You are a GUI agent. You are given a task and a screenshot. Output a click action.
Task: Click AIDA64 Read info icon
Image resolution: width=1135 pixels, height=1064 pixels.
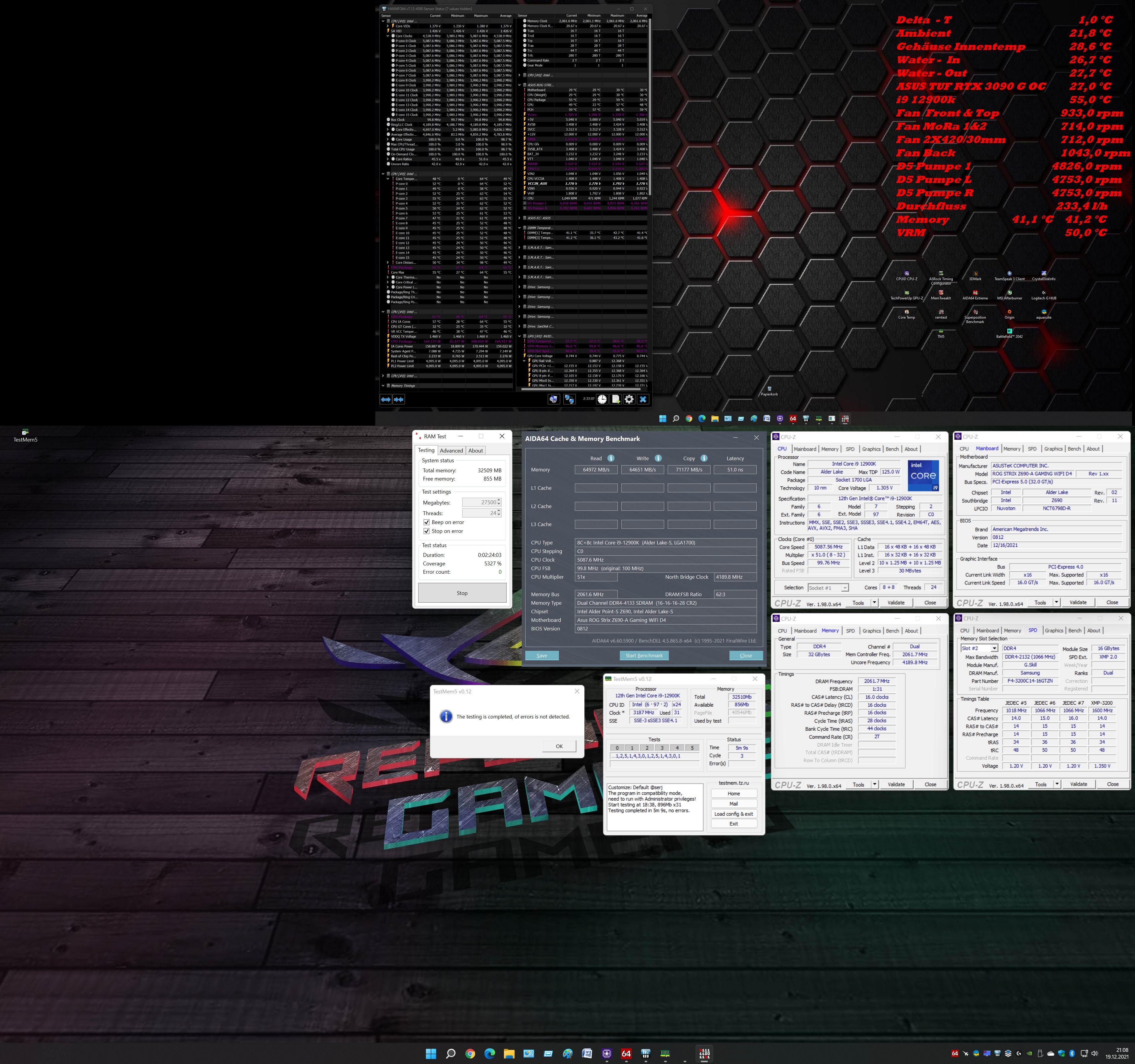tap(611, 458)
